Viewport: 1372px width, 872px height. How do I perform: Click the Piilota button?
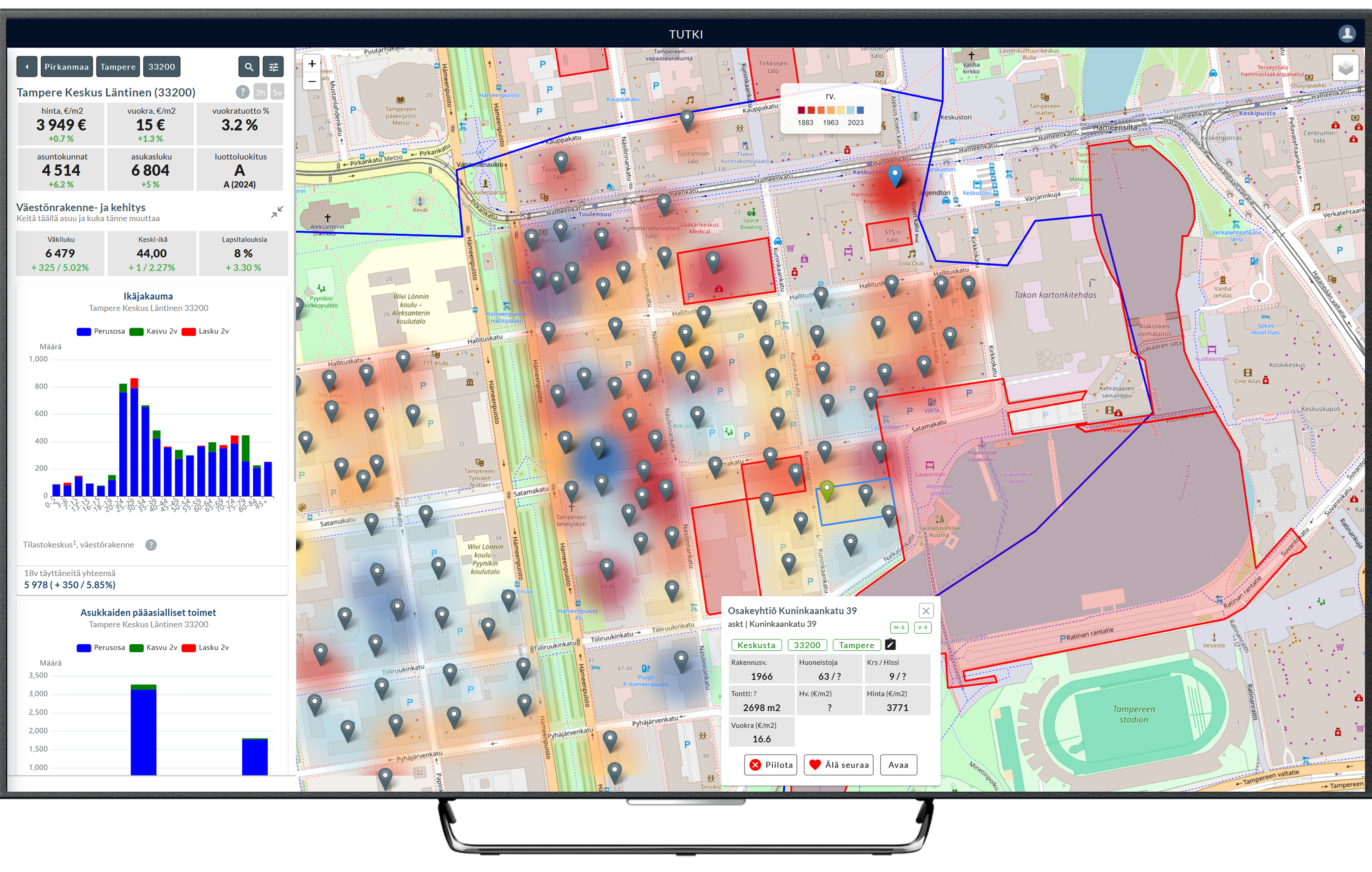[x=770, y=764]
